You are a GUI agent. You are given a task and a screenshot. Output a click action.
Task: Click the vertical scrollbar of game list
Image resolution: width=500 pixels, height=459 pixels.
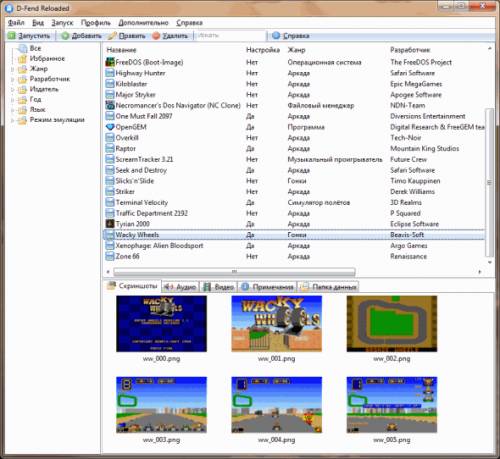[x=489, y=182]
